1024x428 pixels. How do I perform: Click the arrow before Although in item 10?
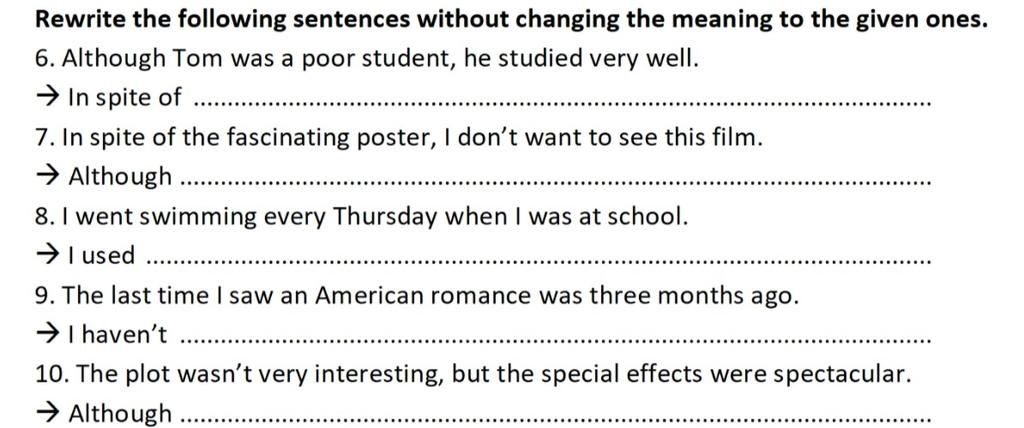tap(46, 413)
